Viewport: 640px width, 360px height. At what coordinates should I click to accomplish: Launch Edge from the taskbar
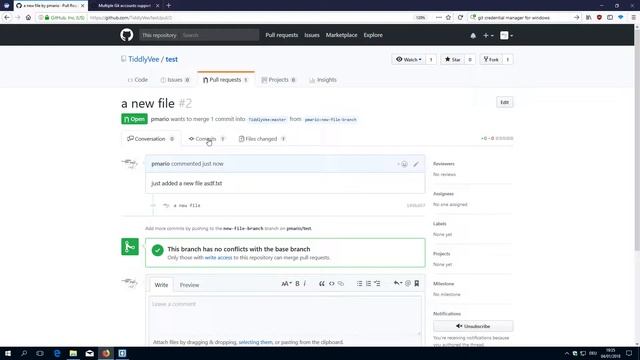coord(57,353)
